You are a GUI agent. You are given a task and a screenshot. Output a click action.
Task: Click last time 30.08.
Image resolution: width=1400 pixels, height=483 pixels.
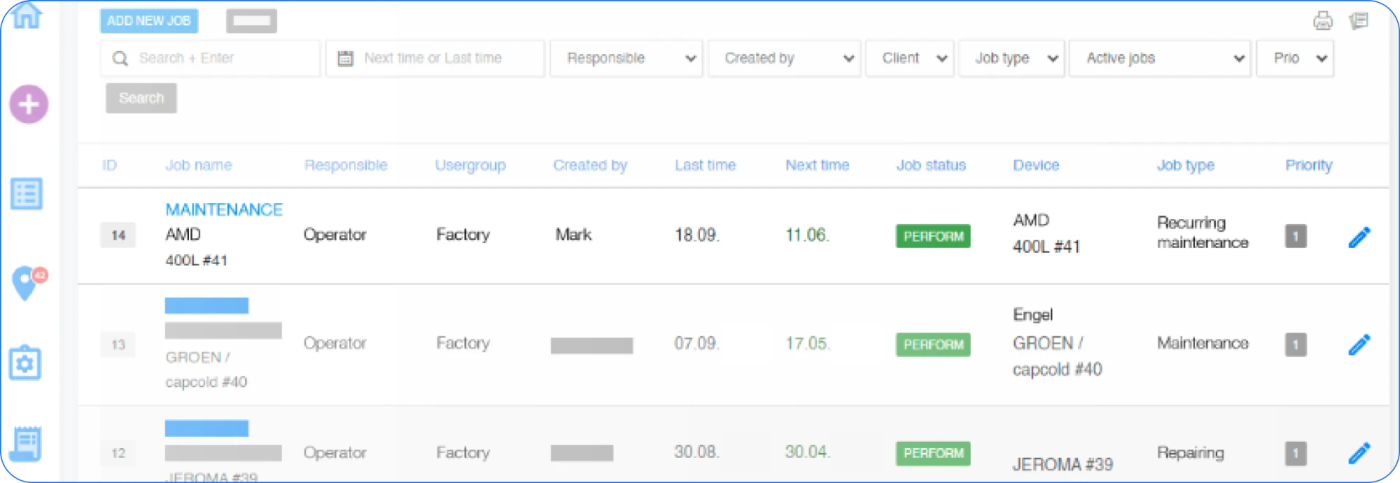[697, 451]
